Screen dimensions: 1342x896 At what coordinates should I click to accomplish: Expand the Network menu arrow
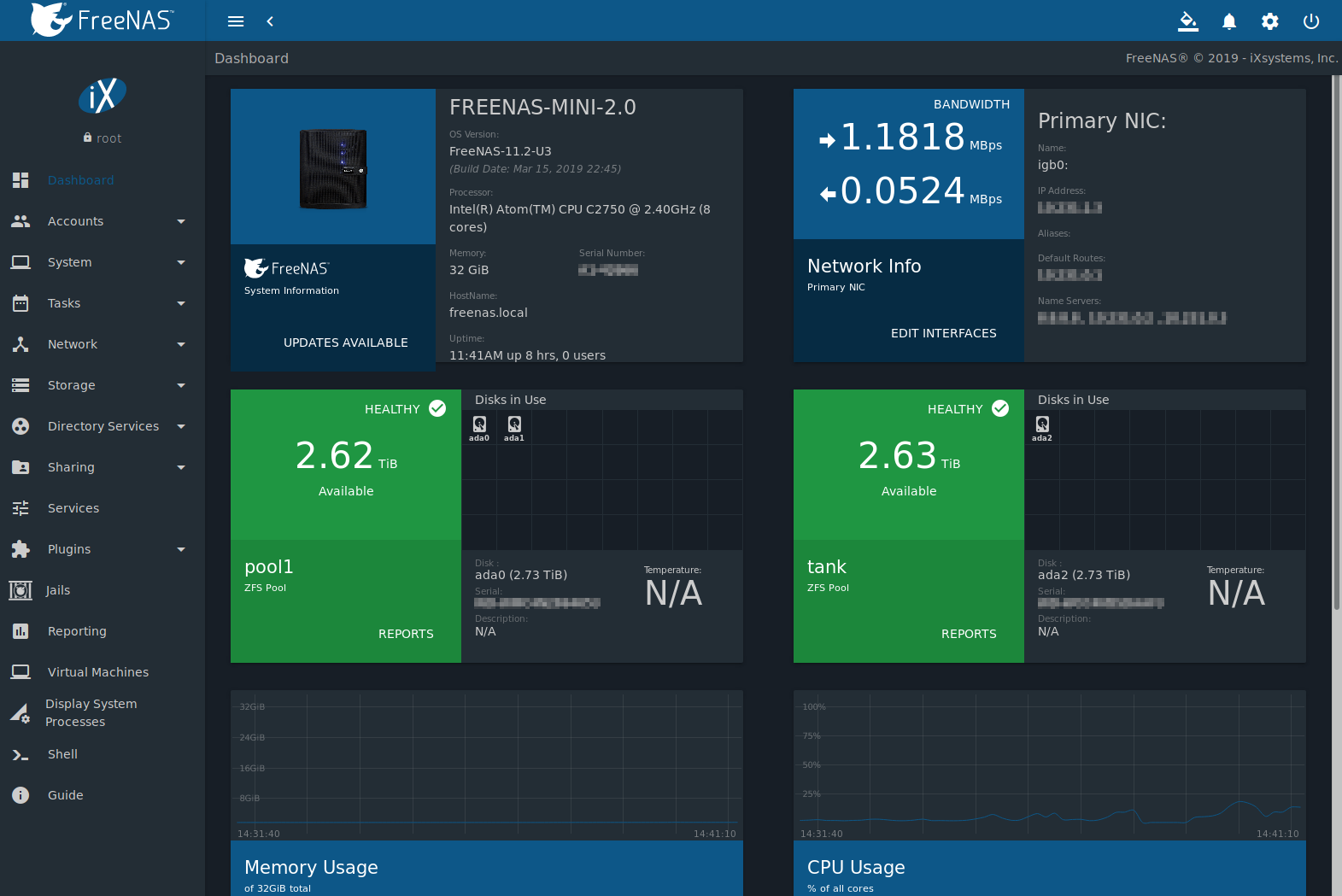181,344
